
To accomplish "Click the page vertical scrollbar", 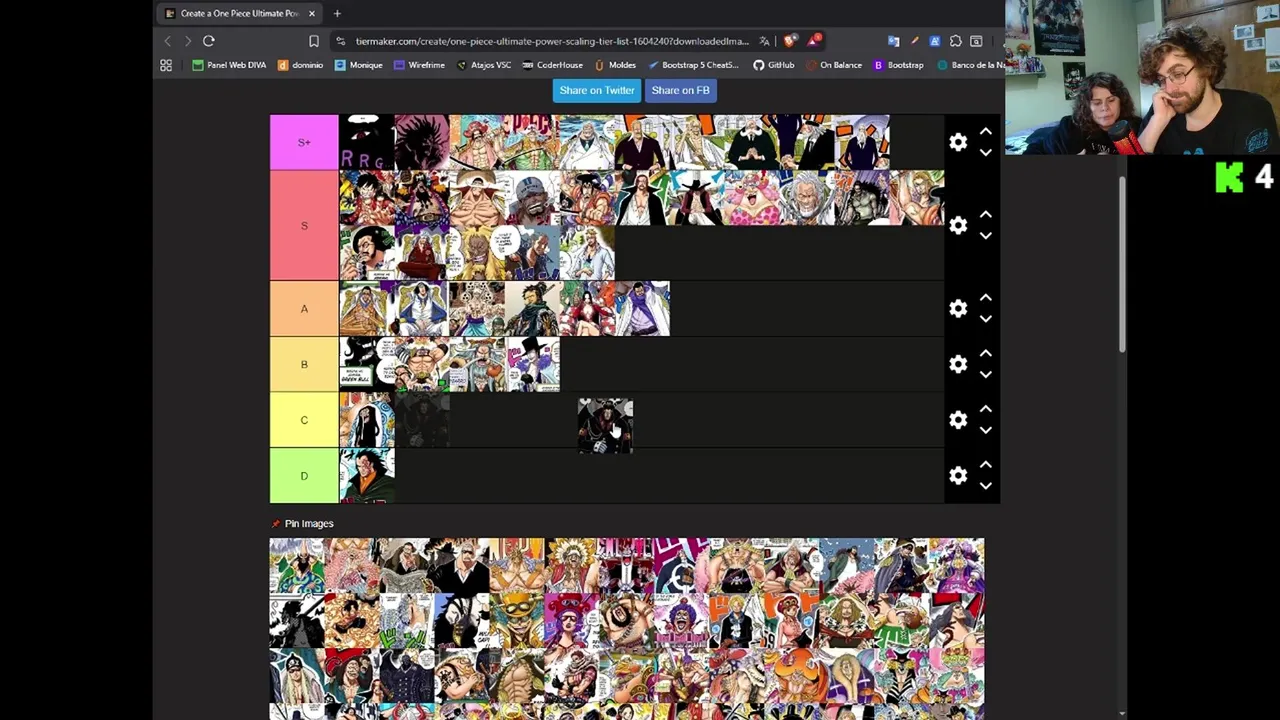I will [x=1123, y=265].
